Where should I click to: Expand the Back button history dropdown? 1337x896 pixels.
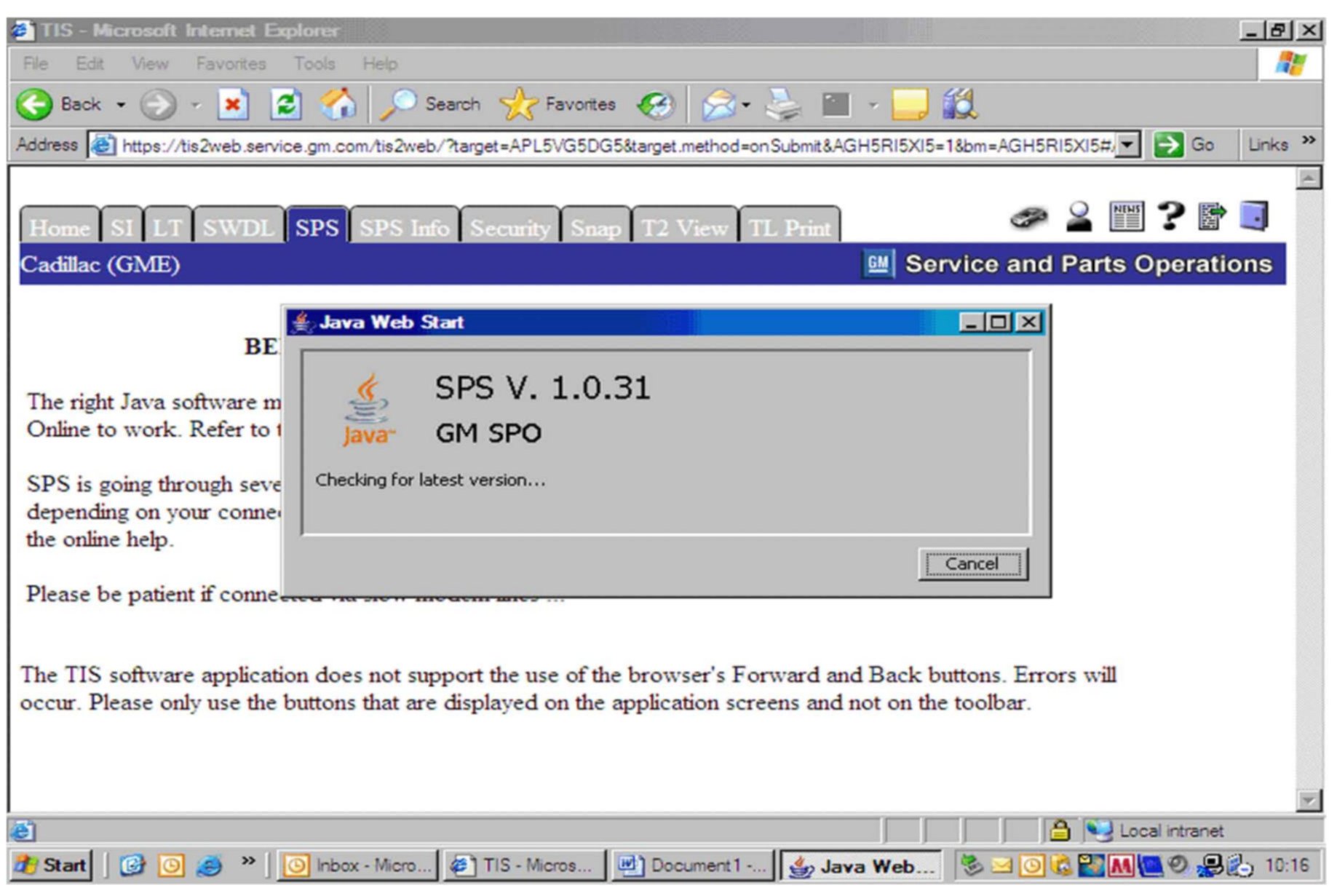pos(121,106)
